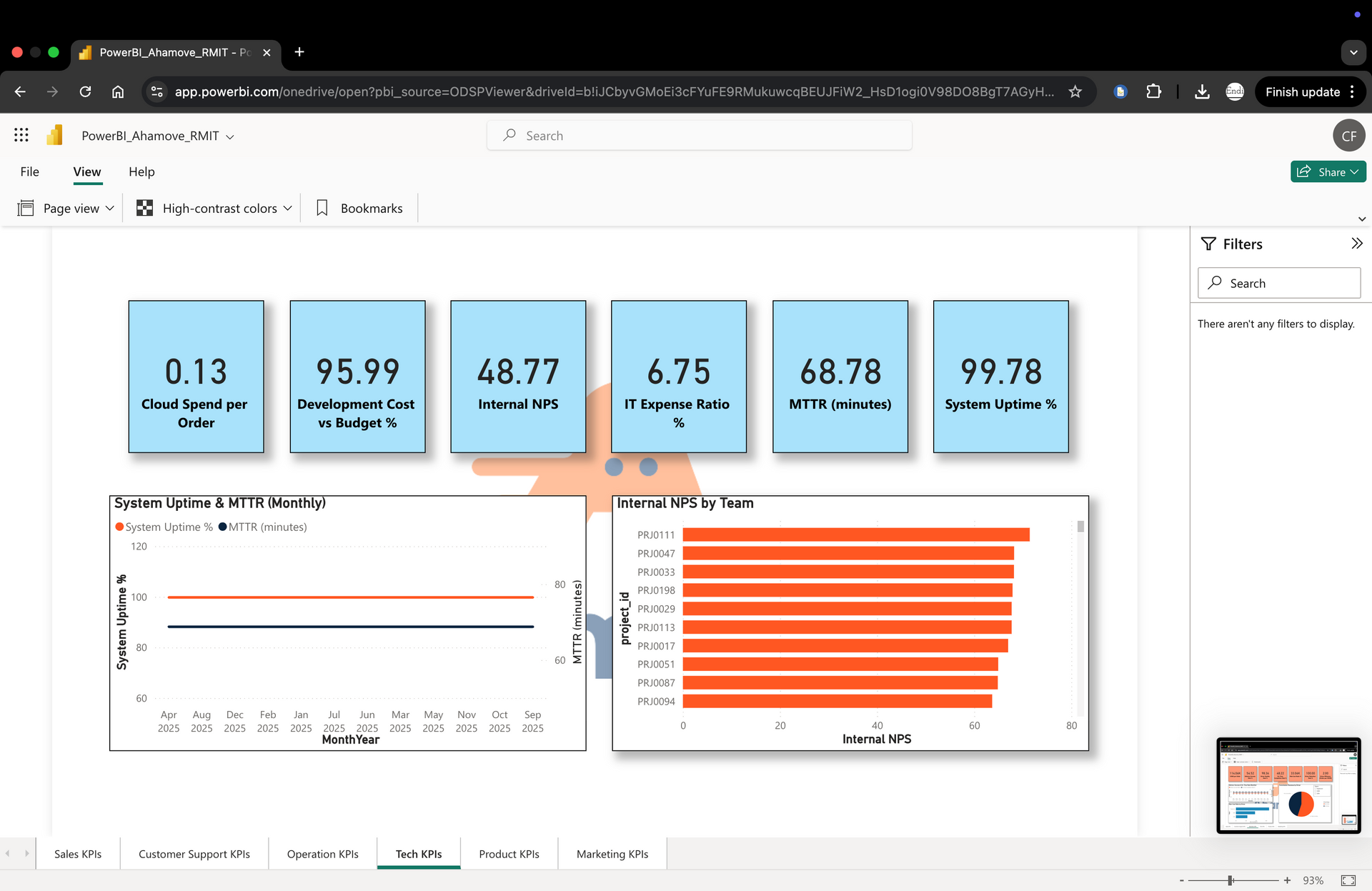Expand the PowerBI_Ahamove_RMIT file name chevron
1372x891 pixels.
[230, 136]
